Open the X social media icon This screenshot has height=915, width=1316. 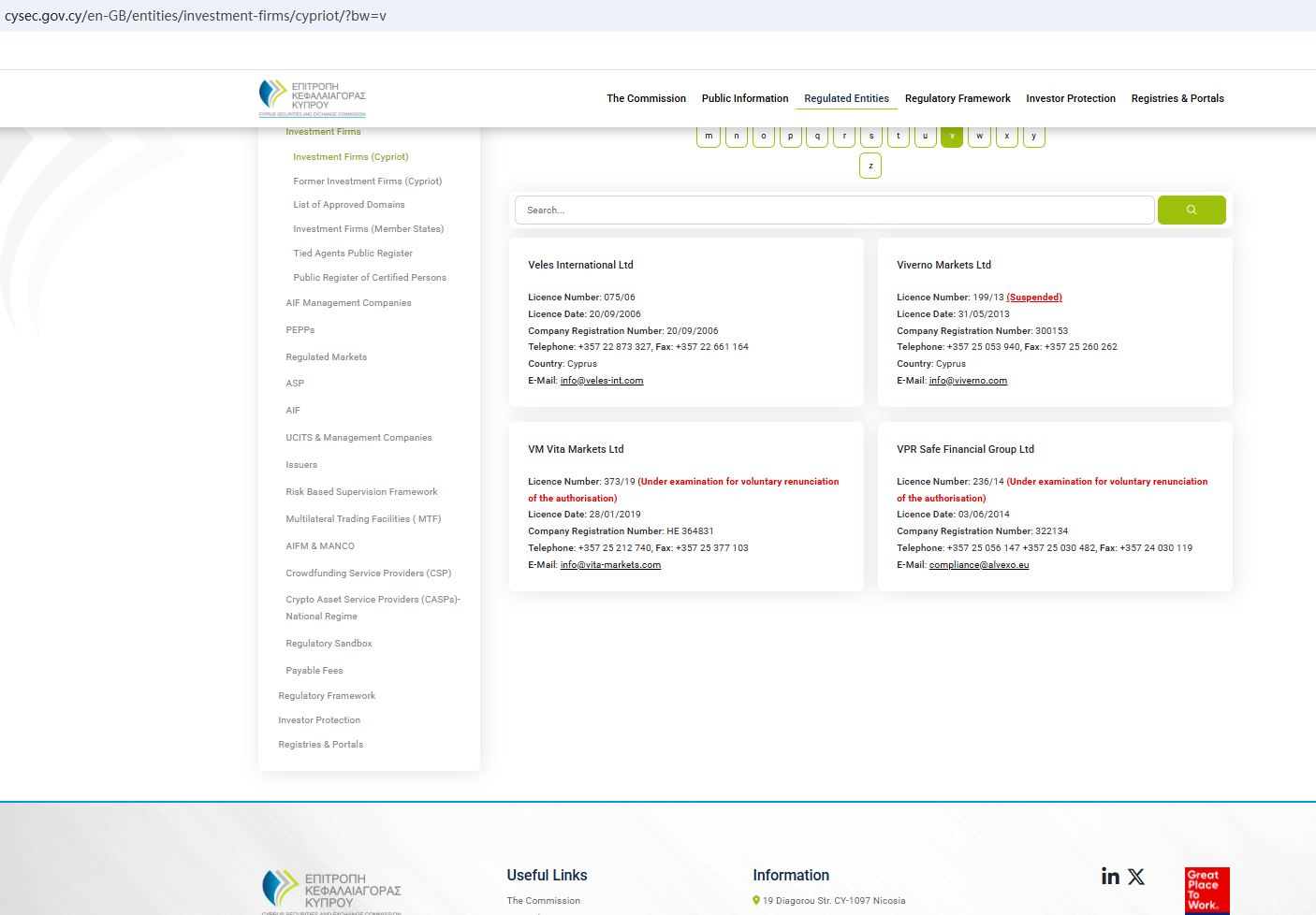1136,877
